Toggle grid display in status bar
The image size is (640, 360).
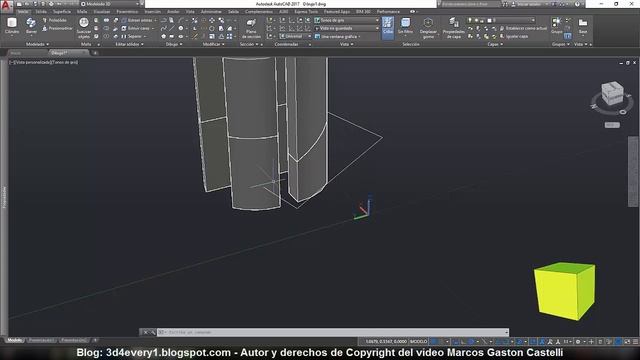click(x=435, y=341)
